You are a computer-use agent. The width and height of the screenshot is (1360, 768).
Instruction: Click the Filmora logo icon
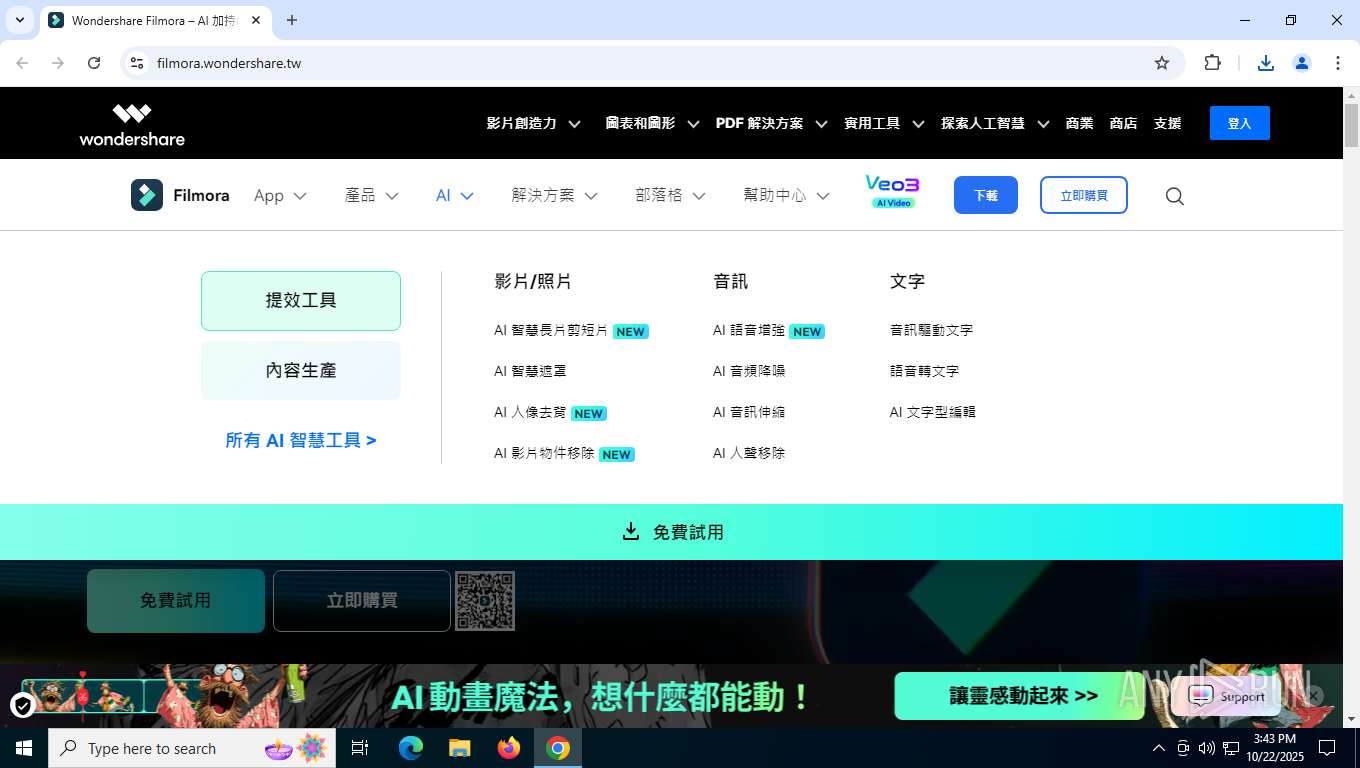(147, 195)
